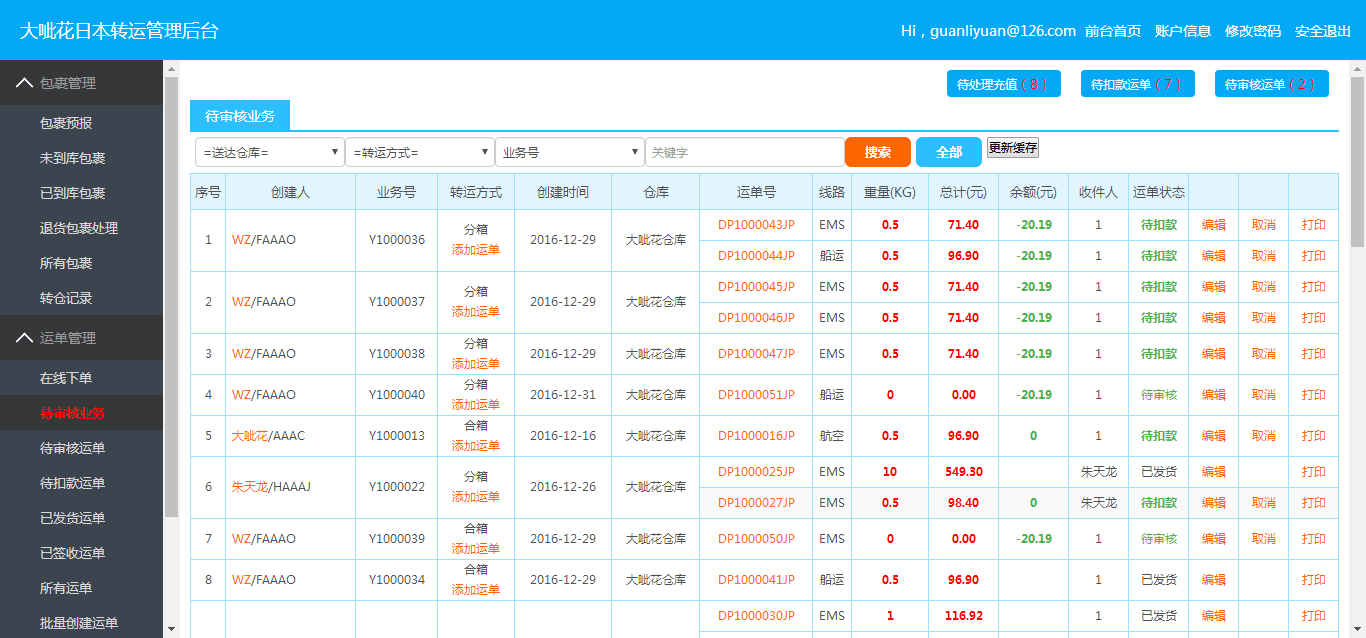Click 编辑 for waybill DP1000043JP
This screenshot has width=1366, height=638.
(1214, 225)
